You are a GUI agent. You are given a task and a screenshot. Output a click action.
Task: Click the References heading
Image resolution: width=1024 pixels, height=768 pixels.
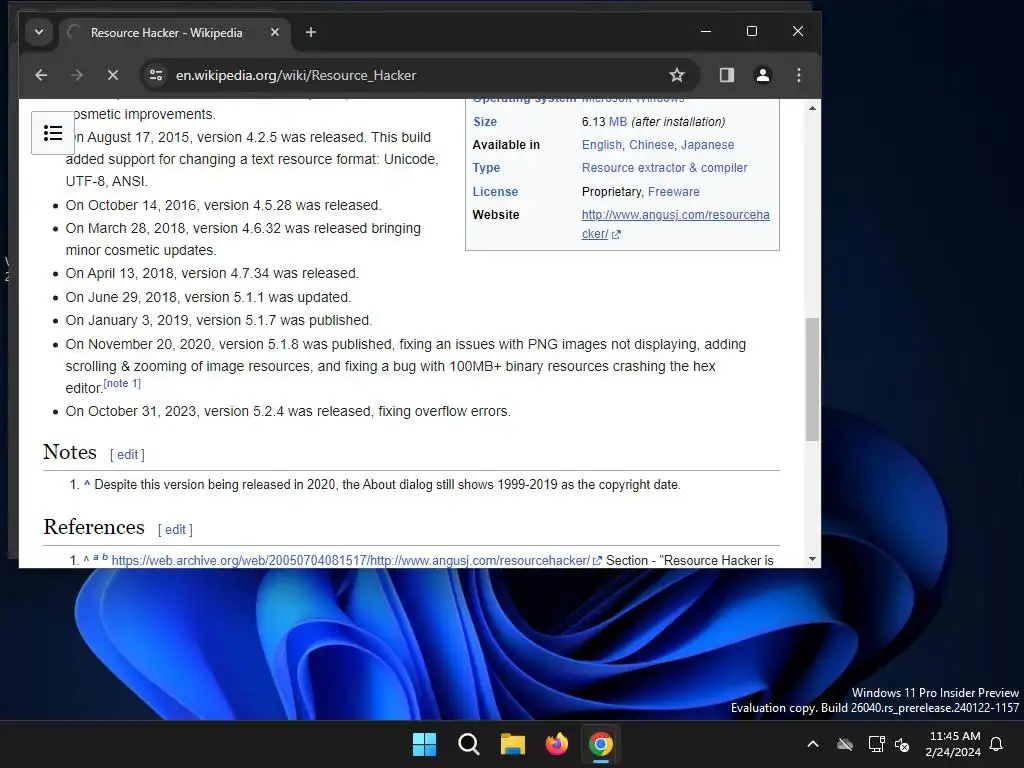pos(94,527)
